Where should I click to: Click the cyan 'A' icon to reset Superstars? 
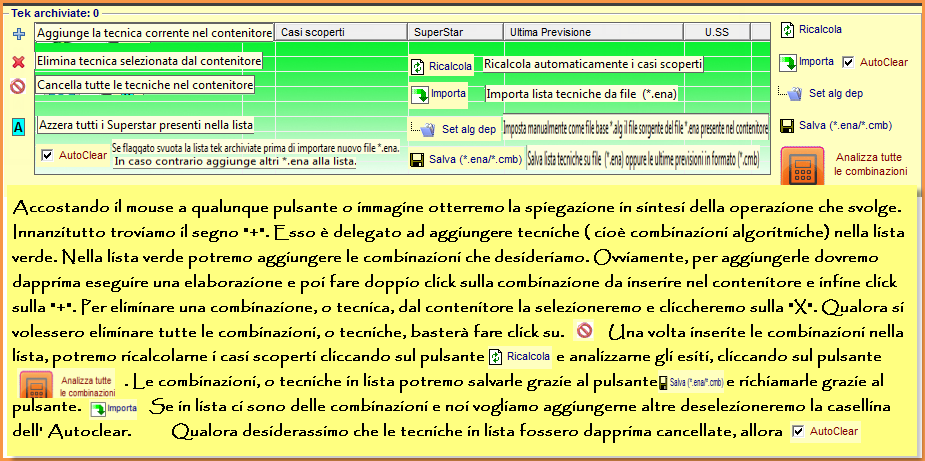pos(19,126)
